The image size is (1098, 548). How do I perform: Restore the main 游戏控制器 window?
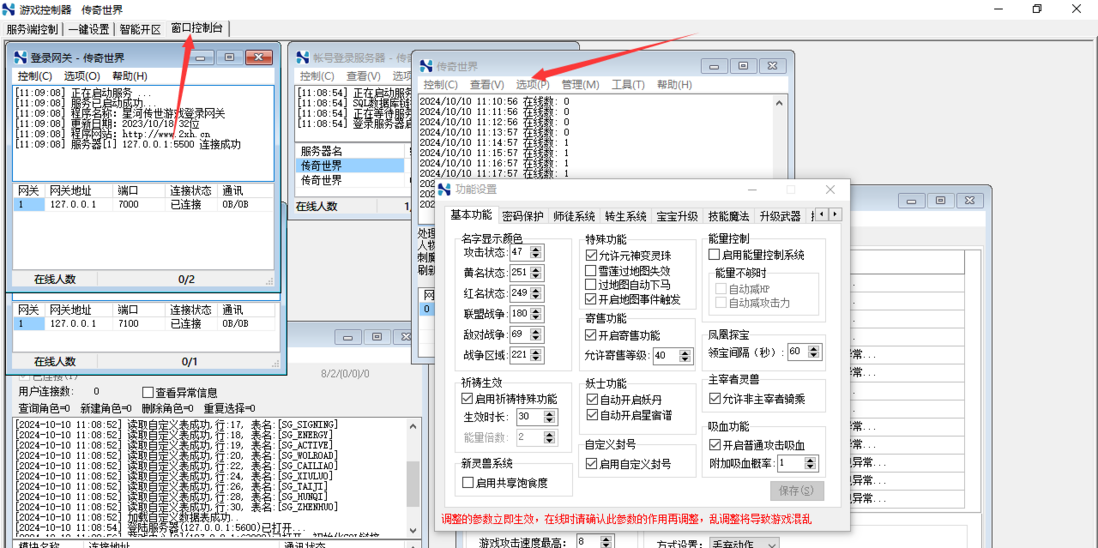point(1037,9)
